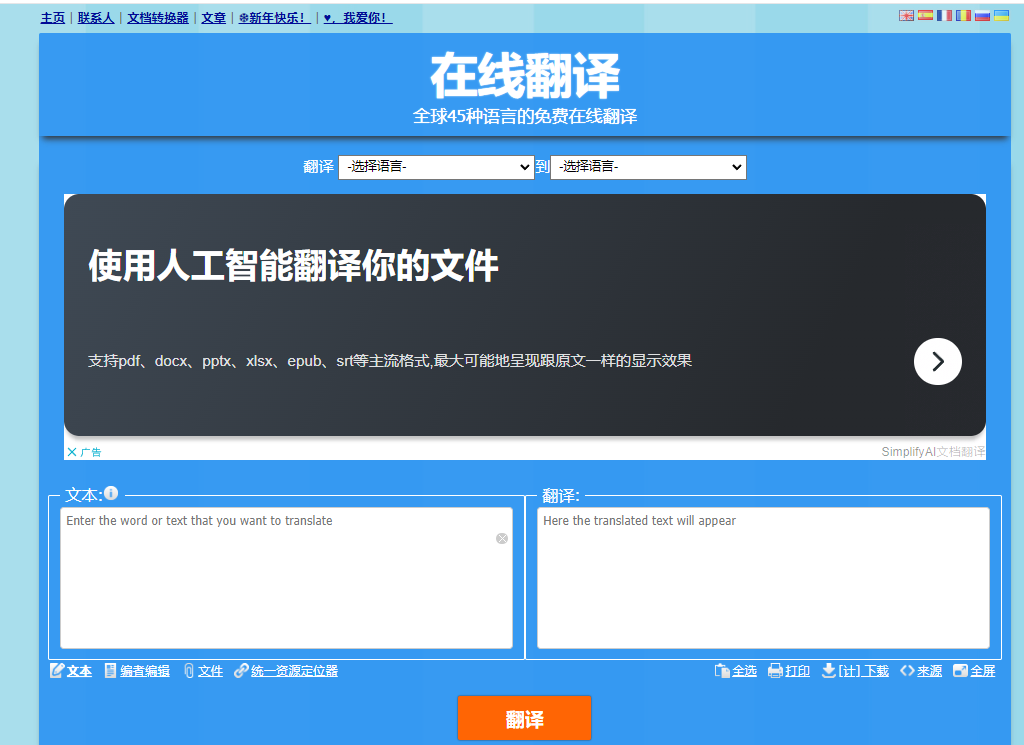Expand the target language dropdown
The width and height of the screenshot is (1024, 745).
648,167
